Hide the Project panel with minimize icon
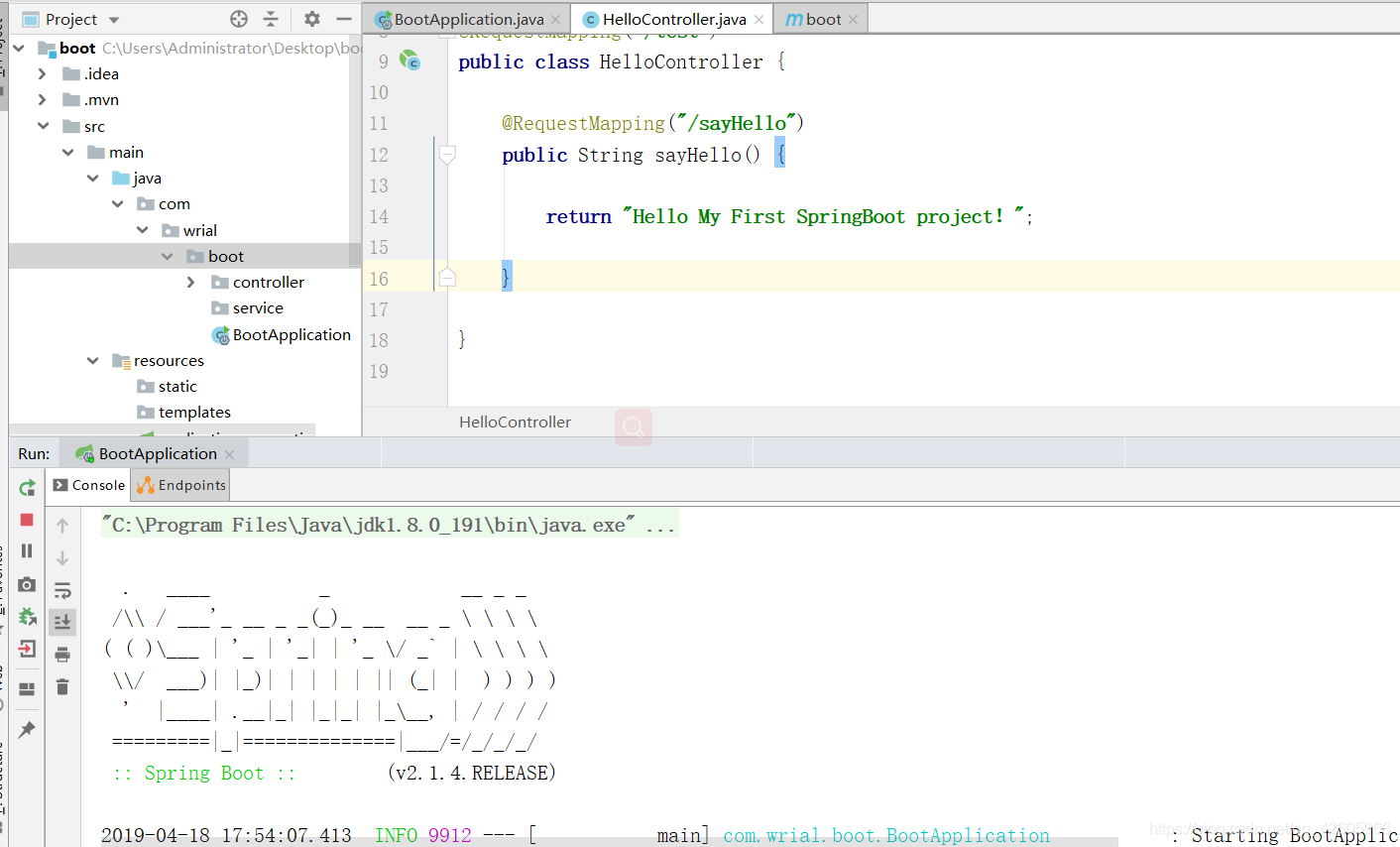This screenshot has width=1400, height=847. [x=344, y=19]
